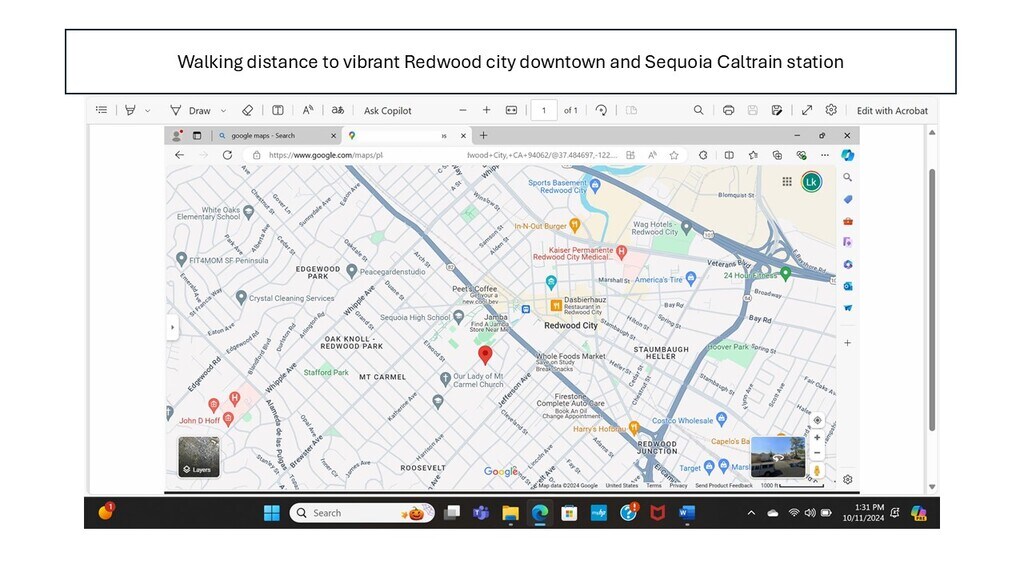Expand the Highlight options dropdown arrow
Screen dimensions: 1024x576
(x=148, y=110)
